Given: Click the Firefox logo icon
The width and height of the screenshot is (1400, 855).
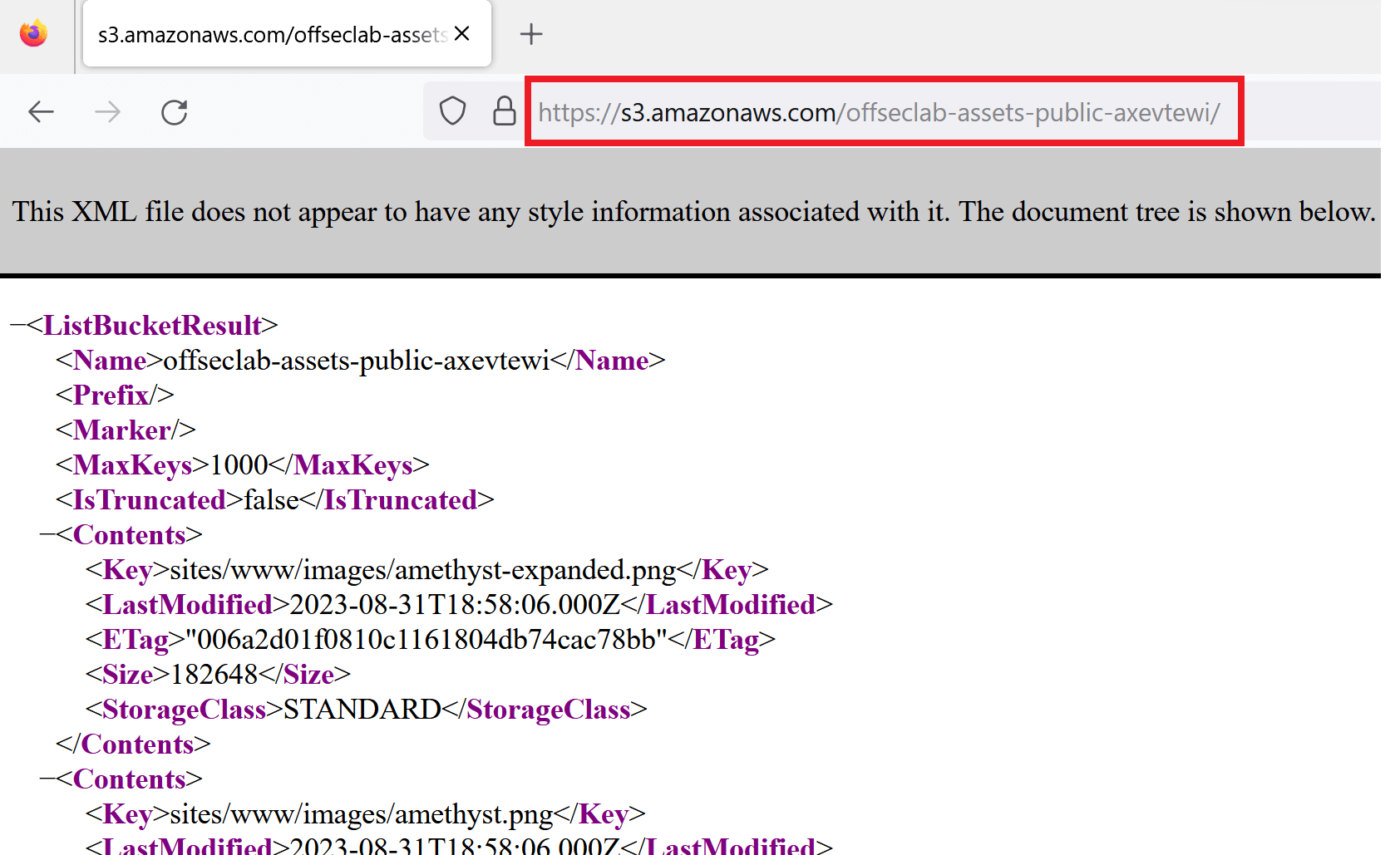Looking at the screenshot, I should point(33,34).
